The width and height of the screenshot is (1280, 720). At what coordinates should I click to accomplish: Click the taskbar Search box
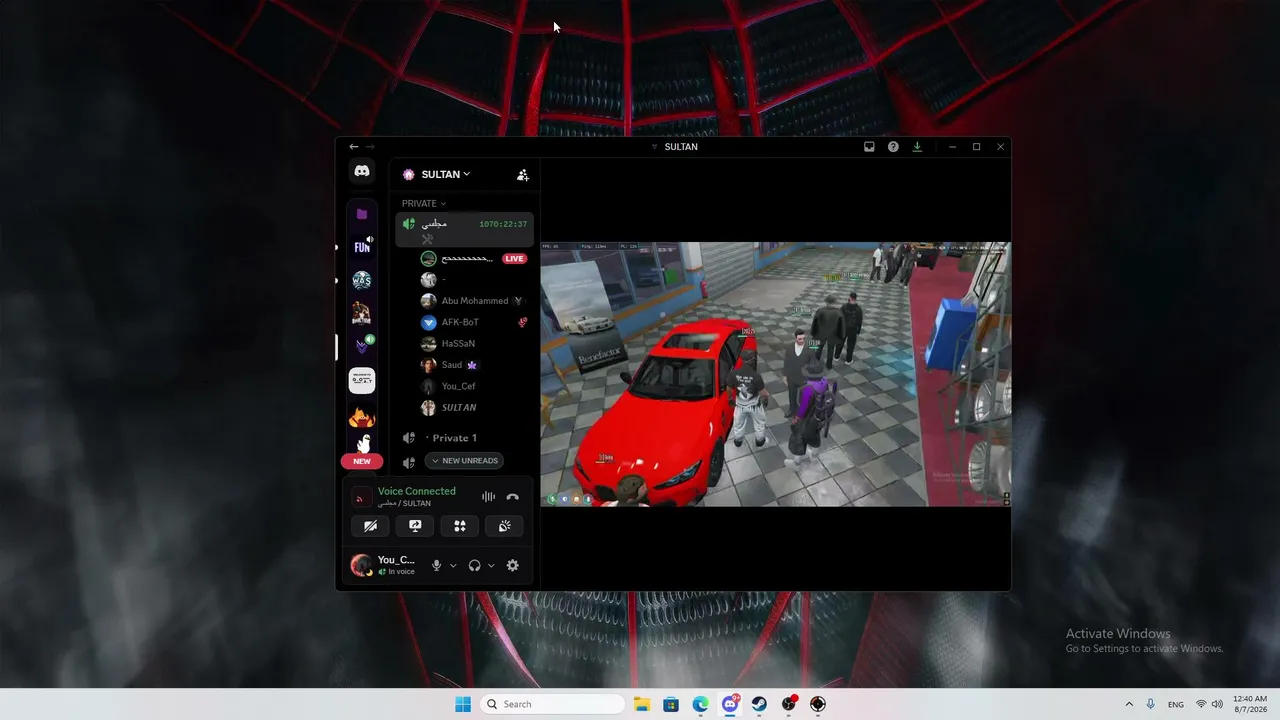[x=552, y=704]
